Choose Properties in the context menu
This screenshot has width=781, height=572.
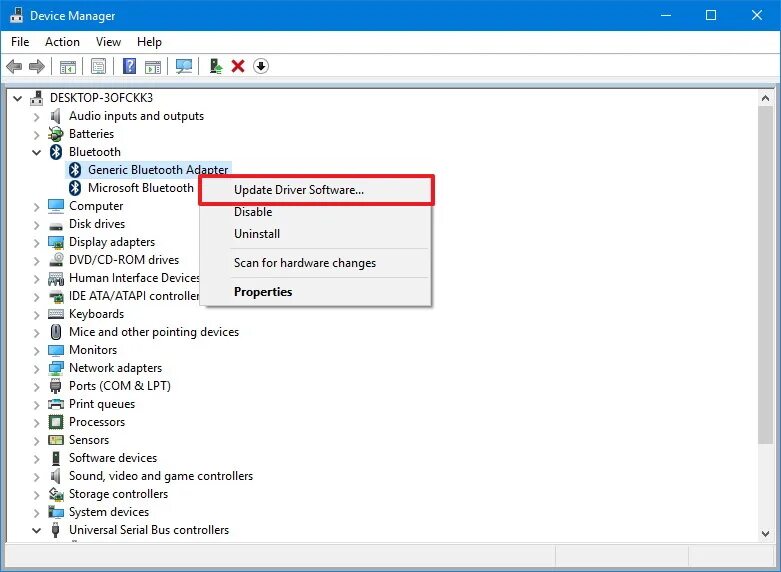(x=315, y=292)
